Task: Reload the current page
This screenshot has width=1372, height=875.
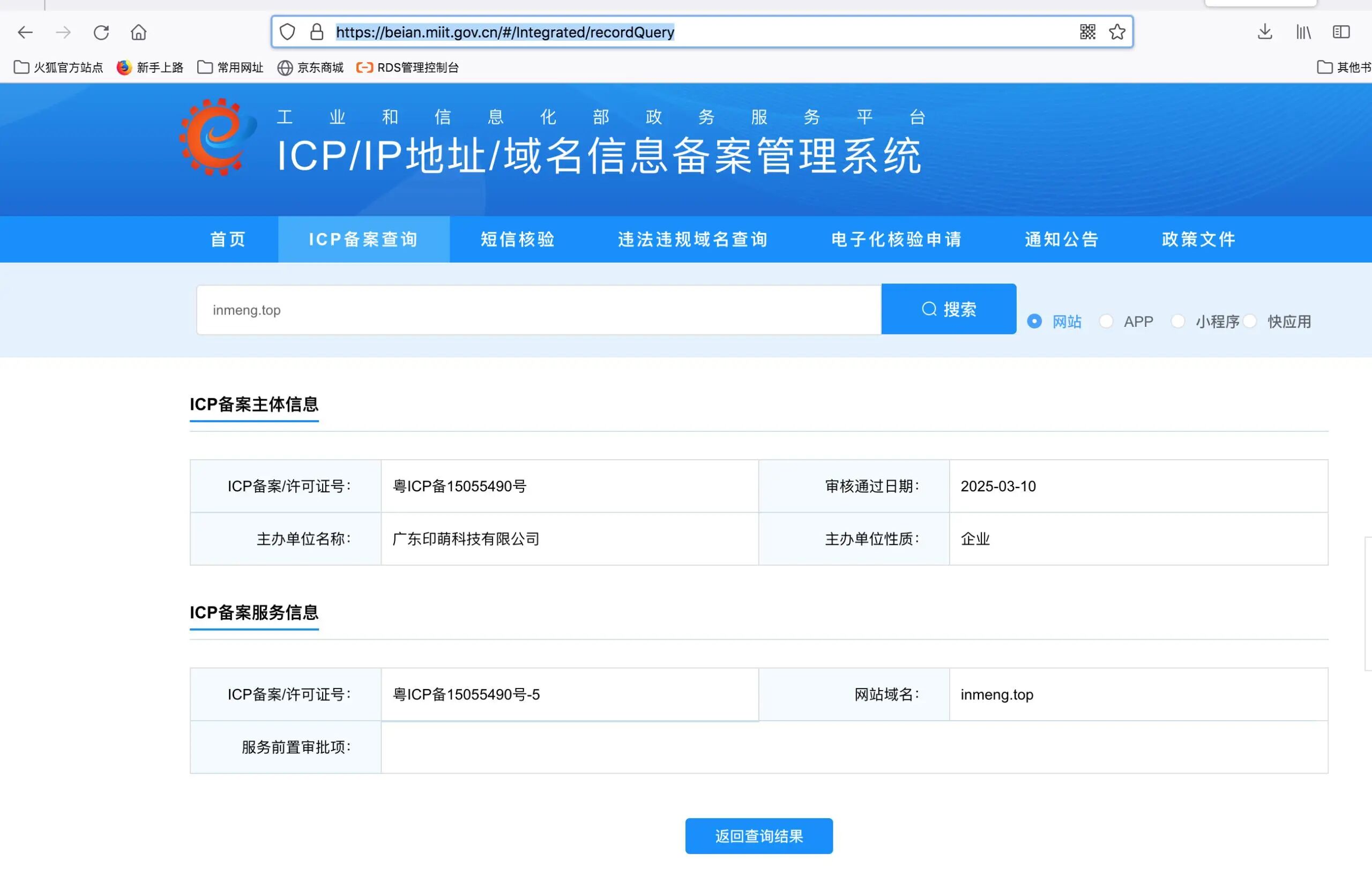Action: [101, 33]
